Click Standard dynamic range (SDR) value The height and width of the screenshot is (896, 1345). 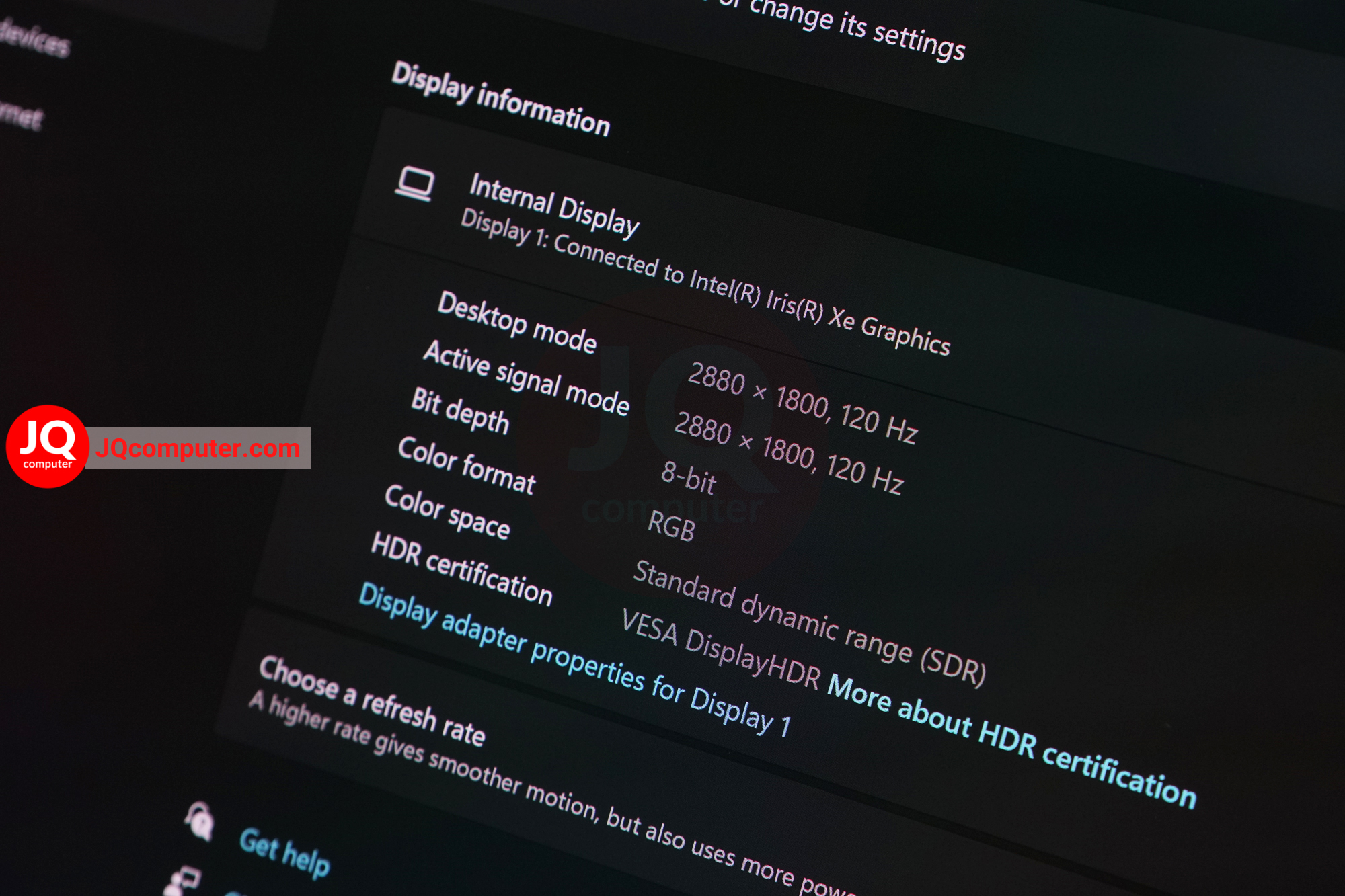pos(810,622)
